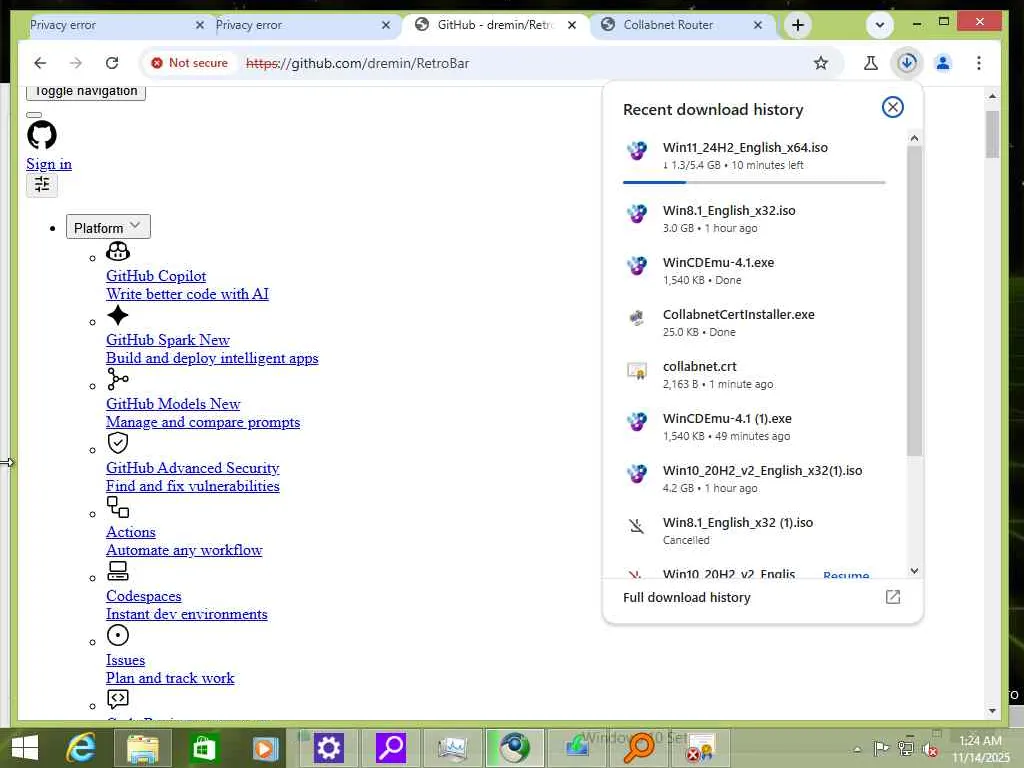Click the Win11 ISO download progress bar
1024x768 pixels.
click(x=754, y=183)
